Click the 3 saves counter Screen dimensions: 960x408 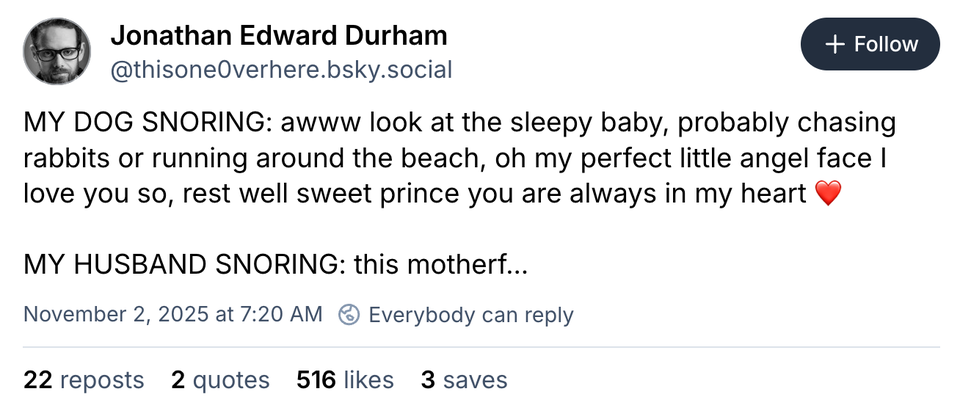464,380
